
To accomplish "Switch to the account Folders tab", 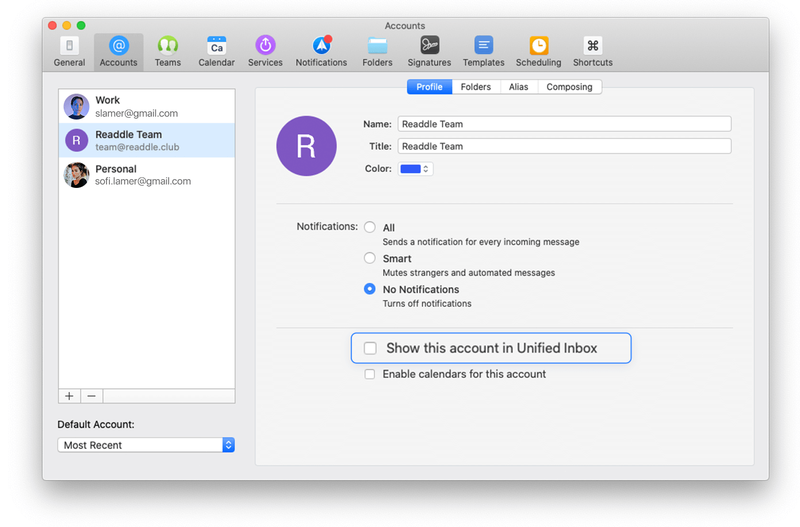I will pyautogui.click(x=476, y=87).
